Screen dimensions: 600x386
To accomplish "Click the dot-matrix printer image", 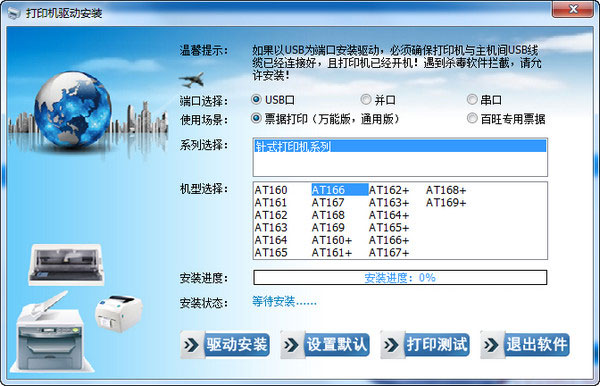I will click(66, 264).
